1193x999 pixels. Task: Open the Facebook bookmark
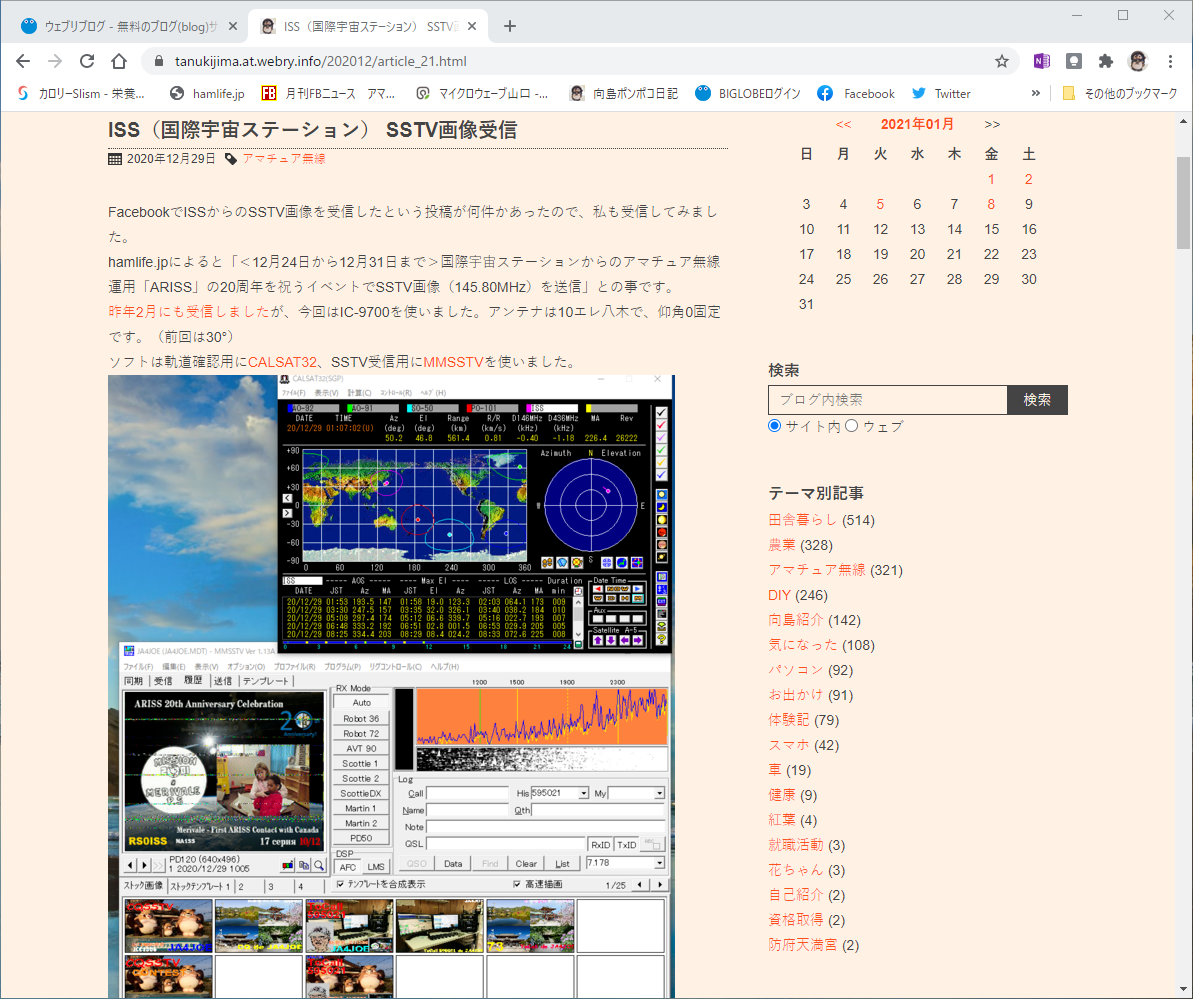pyautogui.click(x=856, y=94)
